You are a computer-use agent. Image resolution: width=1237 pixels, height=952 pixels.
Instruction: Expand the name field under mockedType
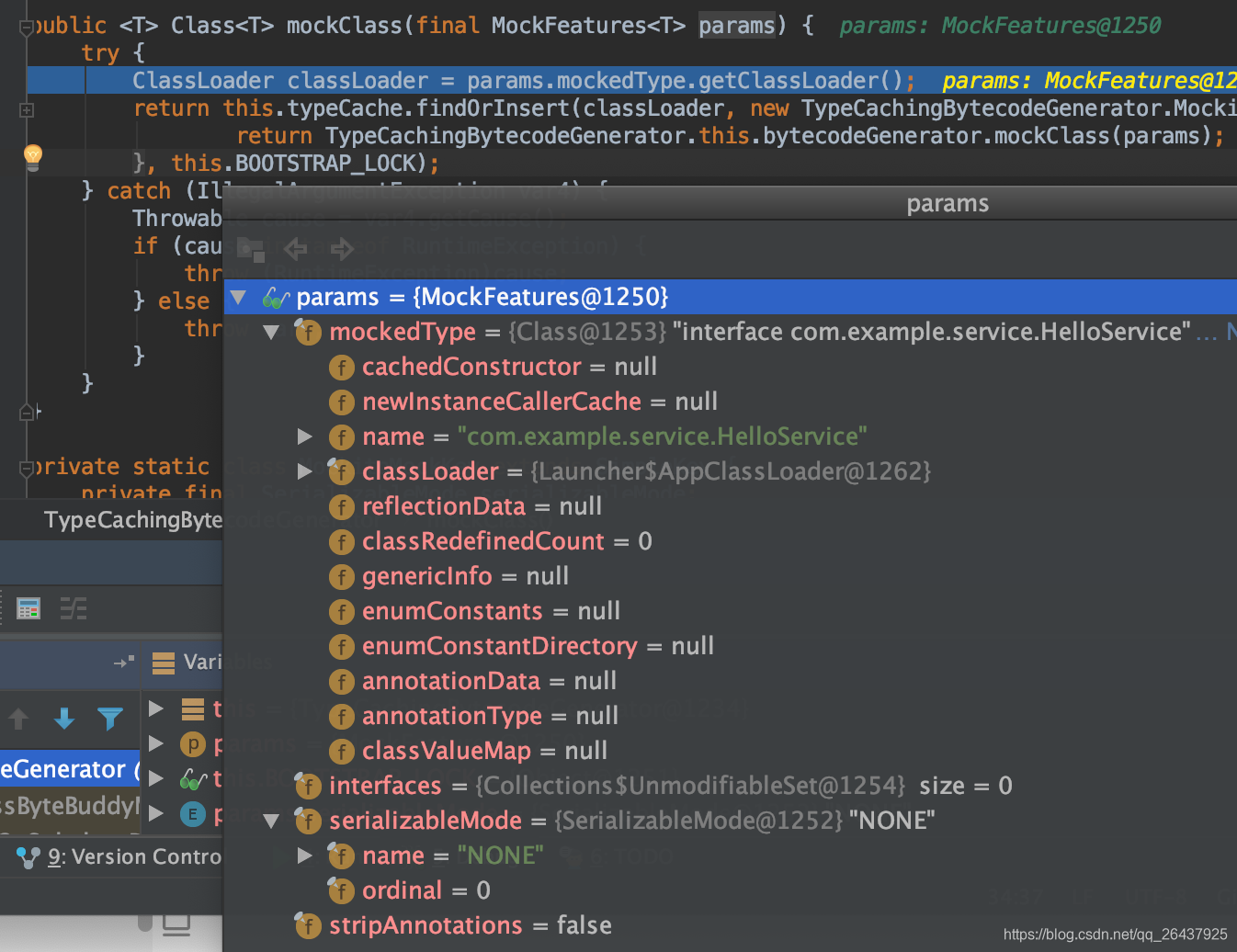coord(305,436)
